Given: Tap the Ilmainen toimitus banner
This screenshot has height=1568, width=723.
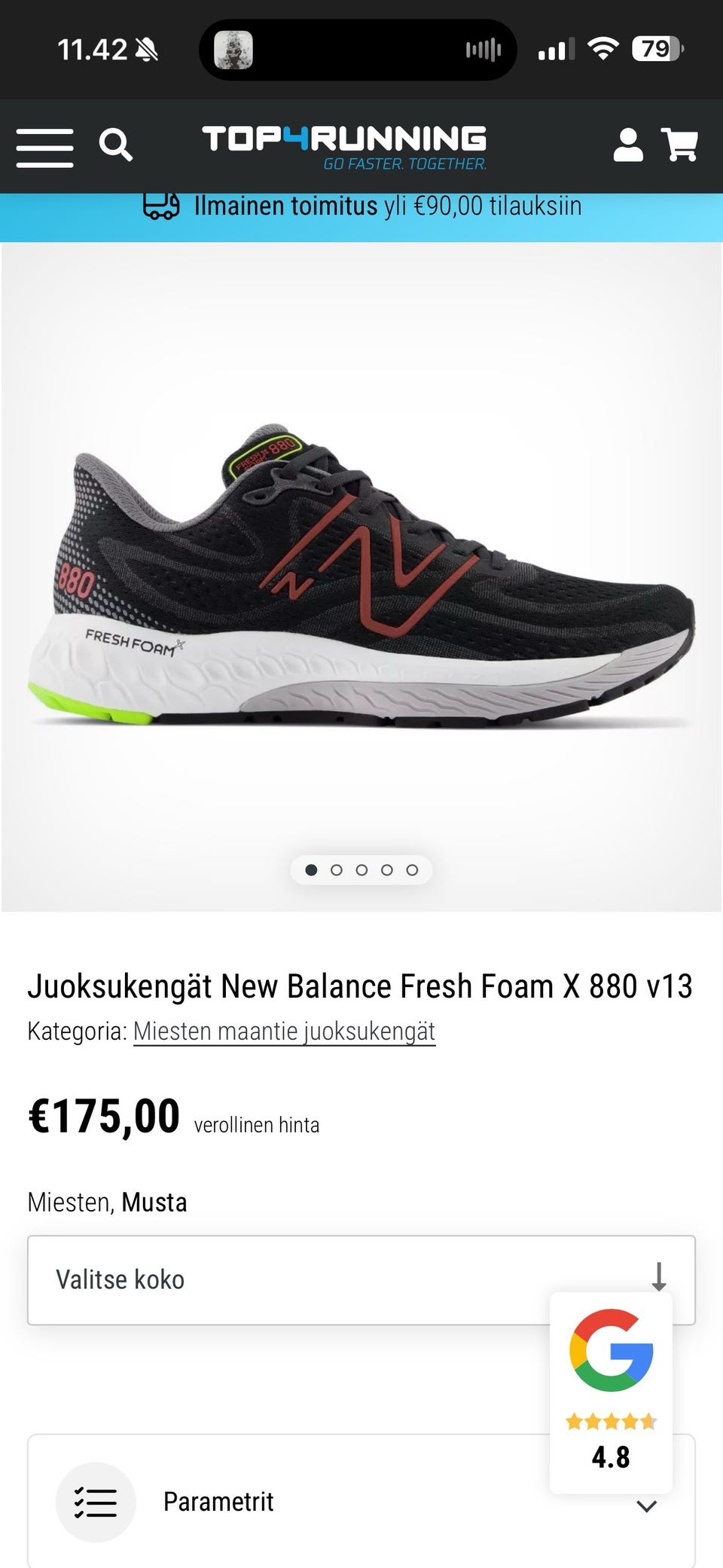Looking at the screenshot, I should (x=361, y=217).
